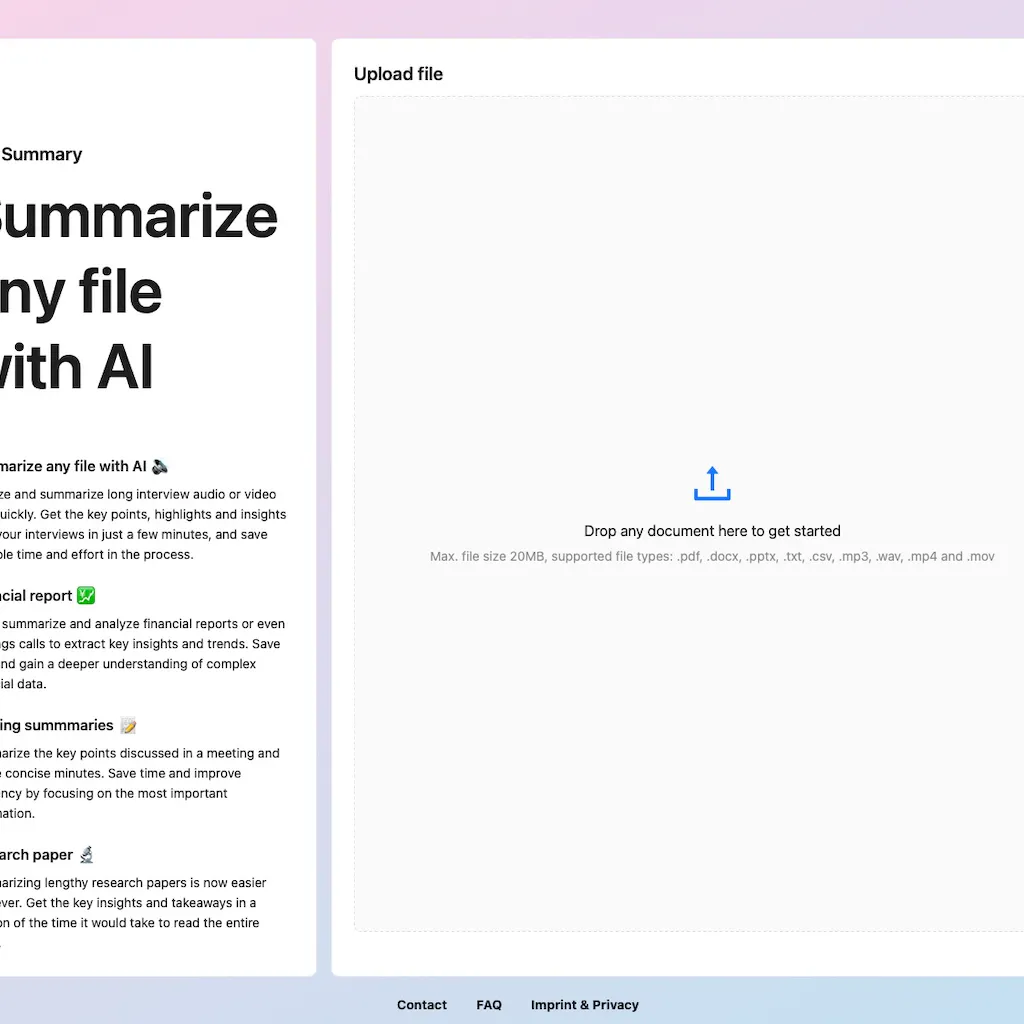Click the 'Summary' label above the headline

tap(41, 154)
